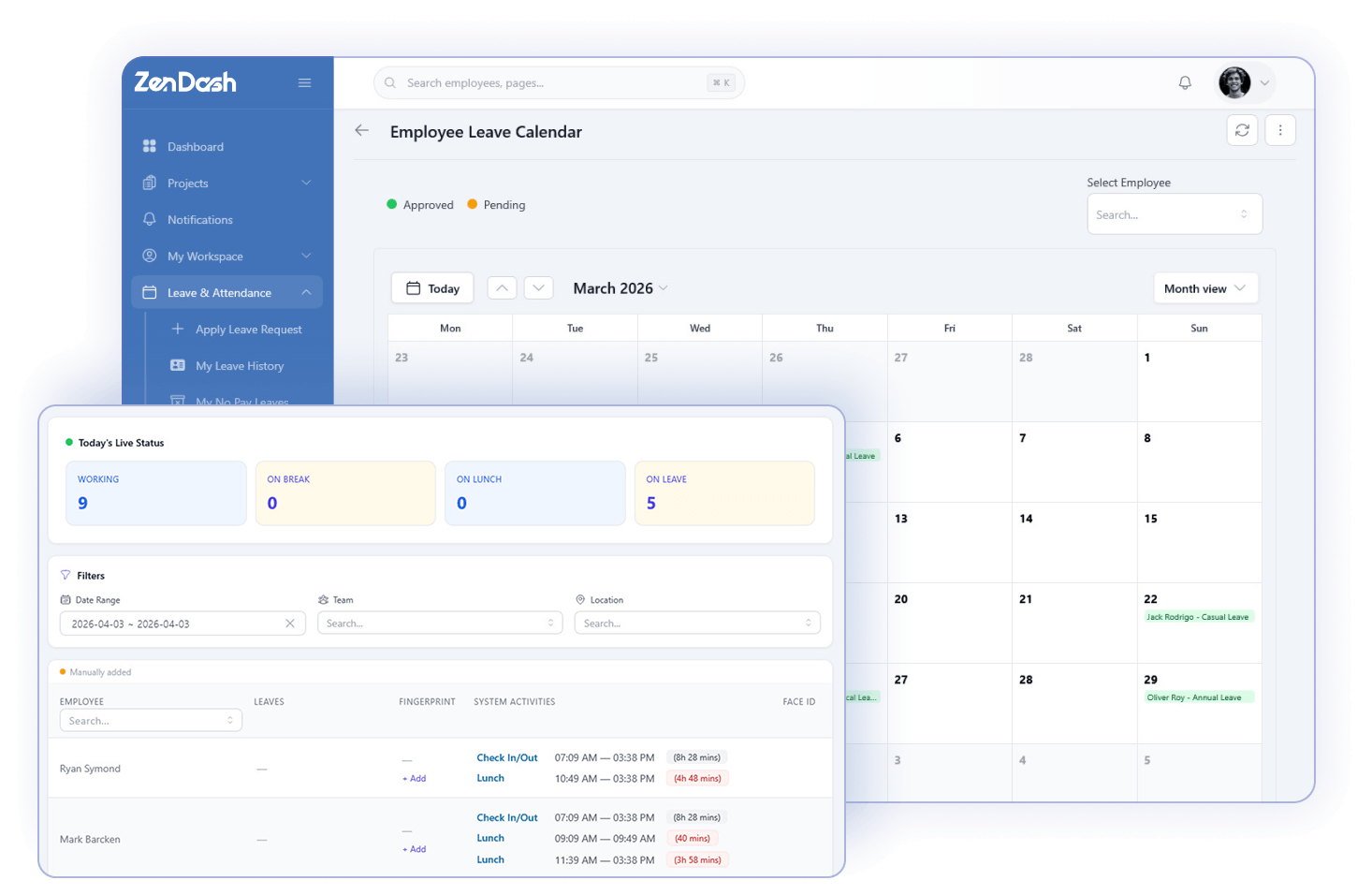Open My Leave History via its card icon

pos(178,365)
